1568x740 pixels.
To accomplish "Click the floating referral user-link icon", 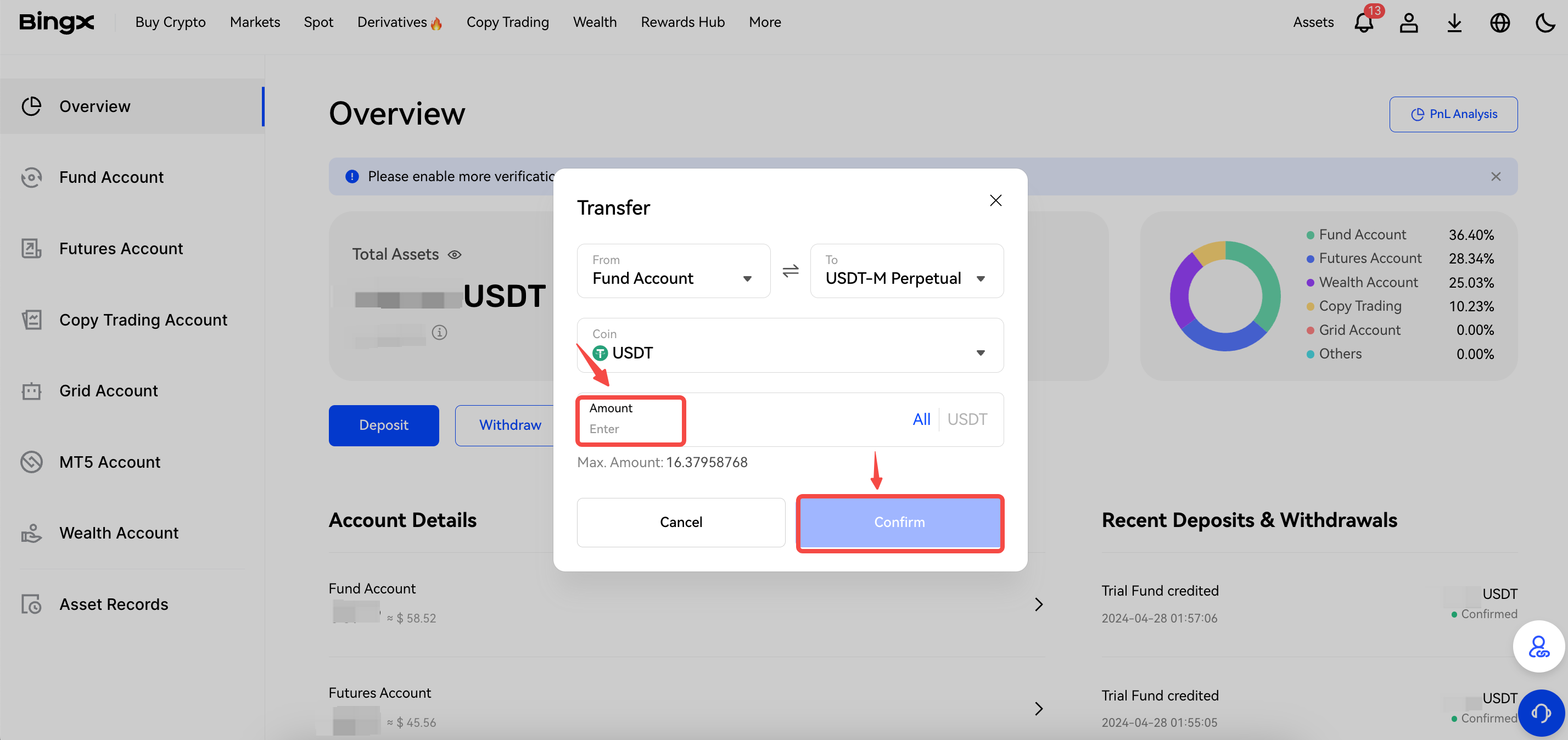I will pos(1539,646).
